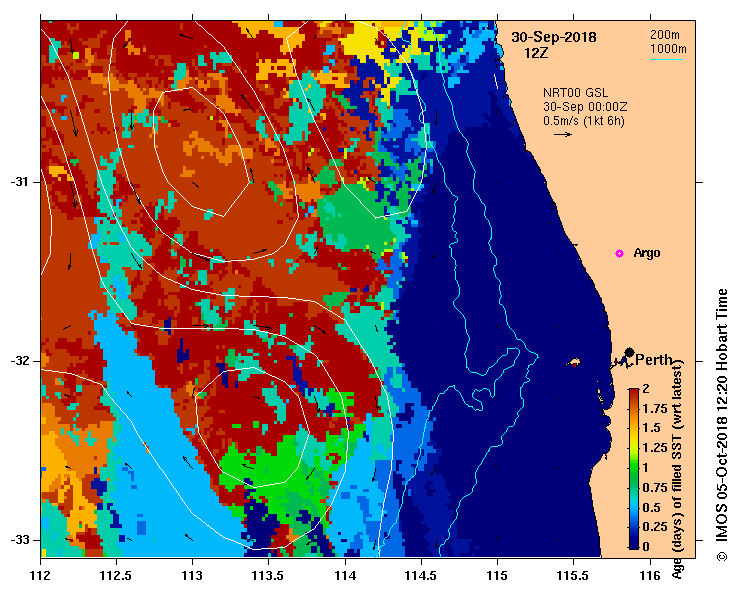The width and height of the screenshot is (739, 592).
Task: Click the longitude '116' axis label
Action: click(650, 576)
